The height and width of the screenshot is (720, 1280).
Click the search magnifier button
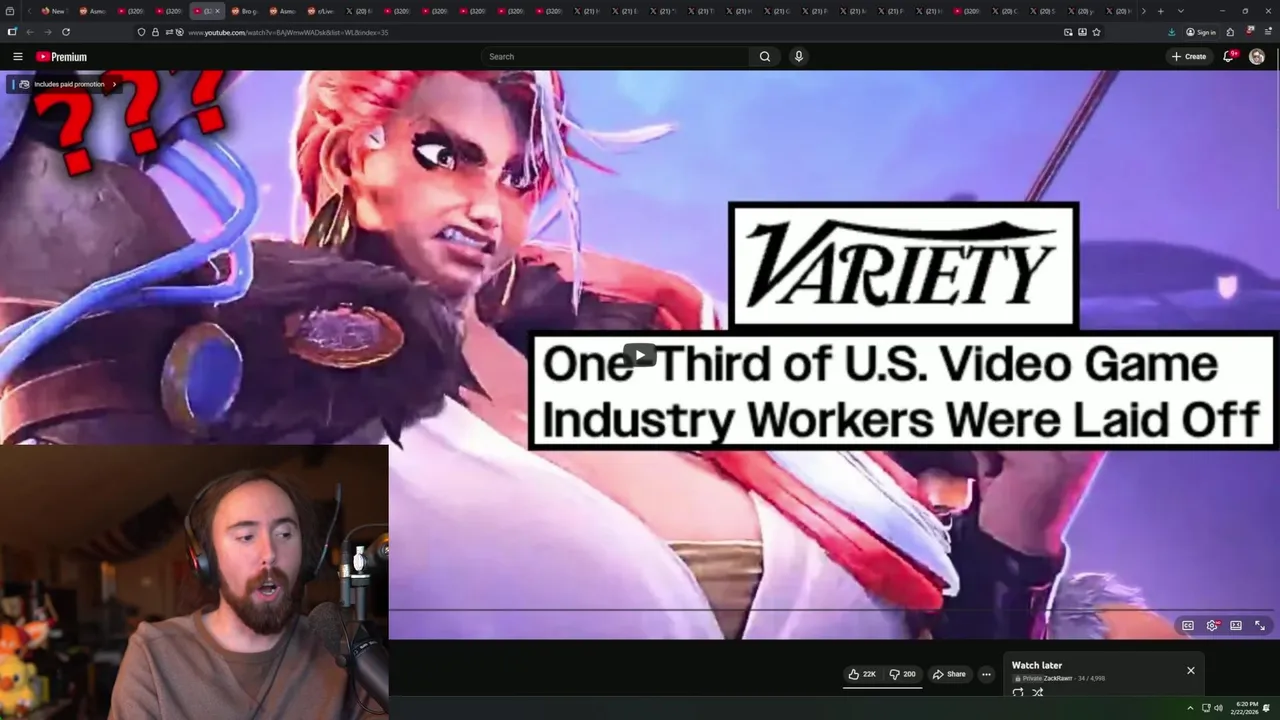(765, 57)
